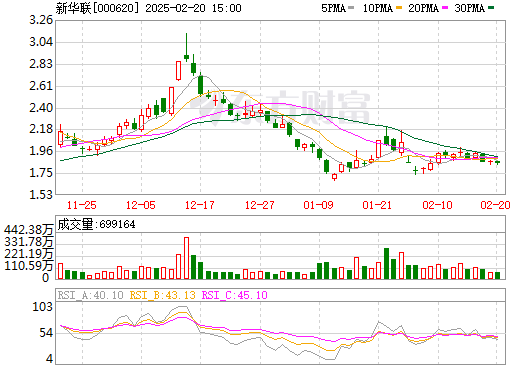Click the 1.53 price axis label
Viewport: 520px width, 365px height.
click(x=41, y=194)
